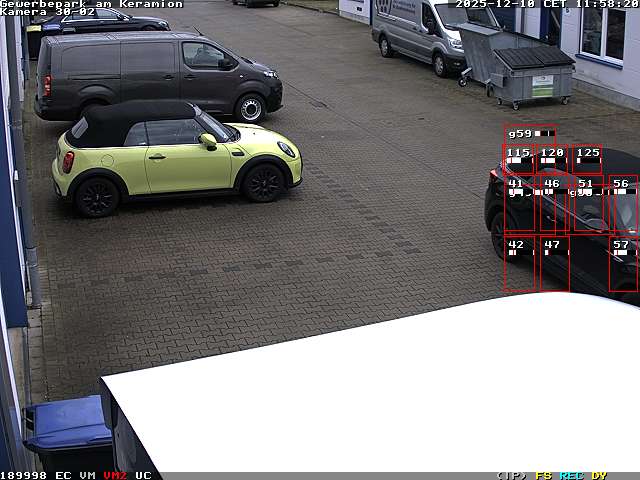Click the EC status indicator
Screen dimensions: 640x480
[63, 475]
